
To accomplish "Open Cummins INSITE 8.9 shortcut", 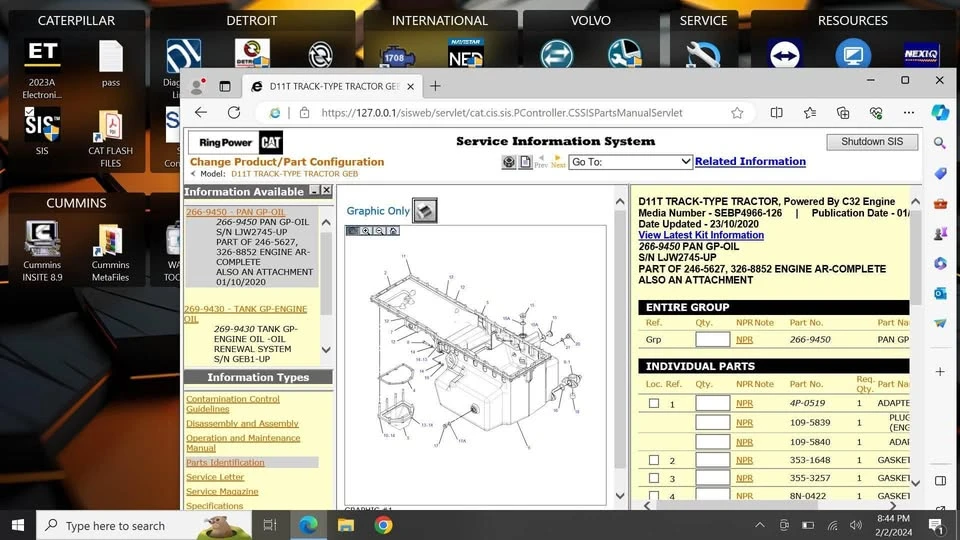I will click(x=42, y=251).
